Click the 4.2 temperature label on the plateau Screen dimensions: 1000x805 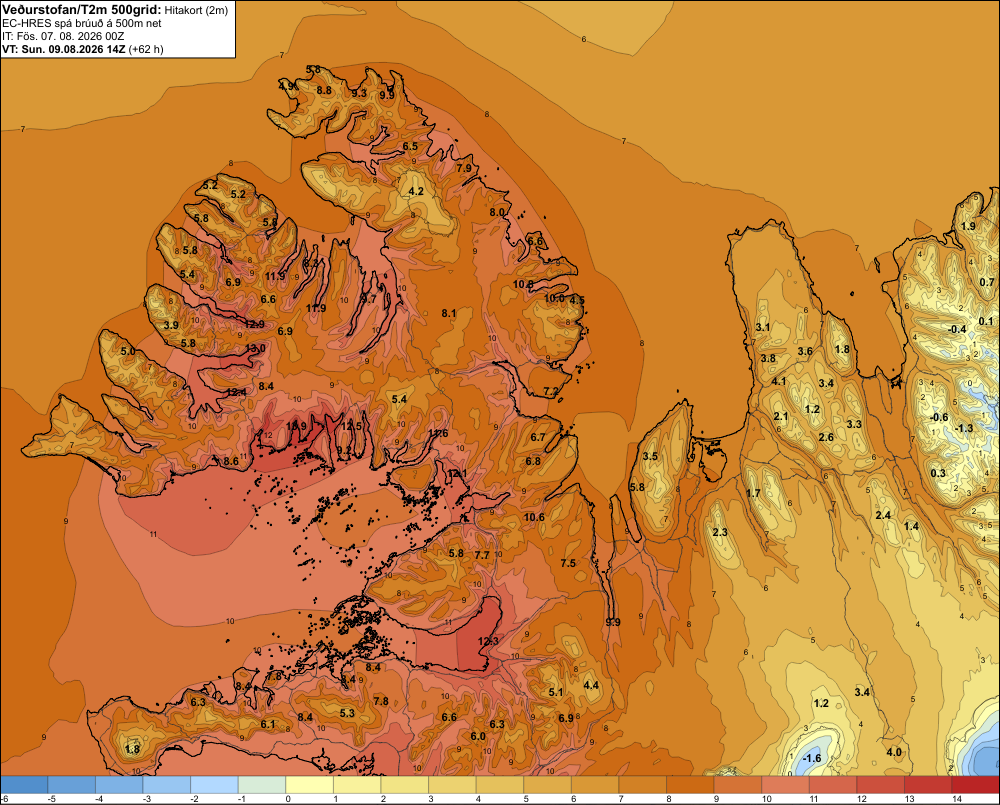(416, 191)
